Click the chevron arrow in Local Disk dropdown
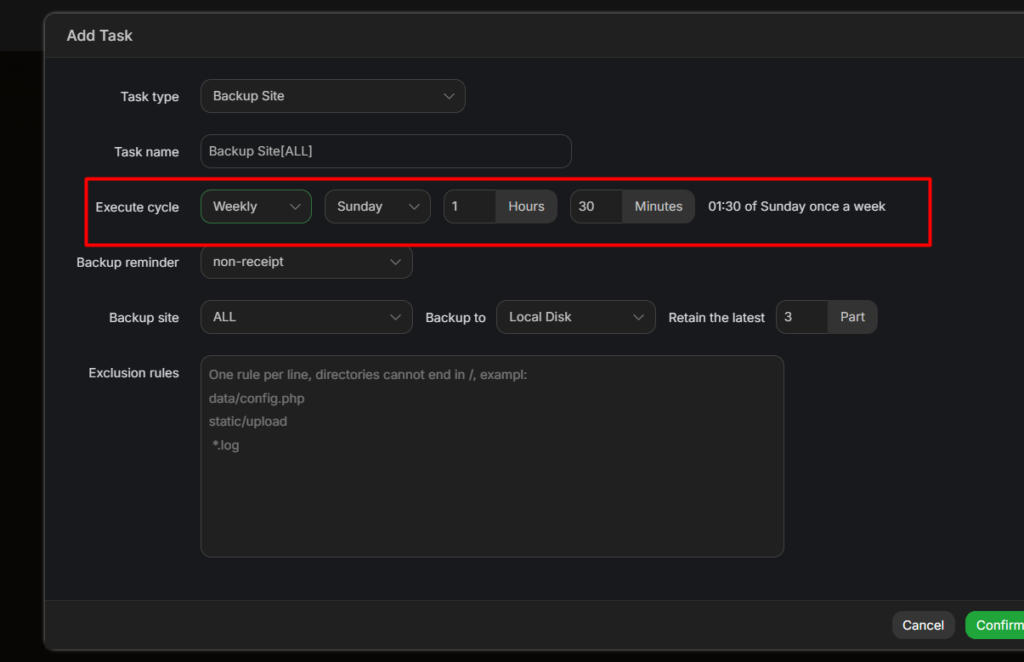The image size is (1024, 662). (638, 317)
